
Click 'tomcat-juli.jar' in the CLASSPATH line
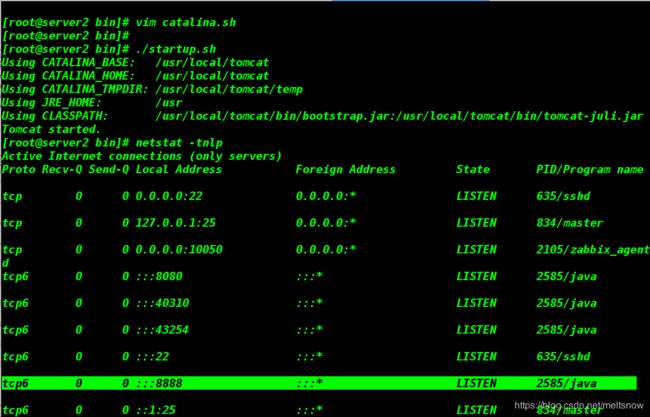click(593, 116)
